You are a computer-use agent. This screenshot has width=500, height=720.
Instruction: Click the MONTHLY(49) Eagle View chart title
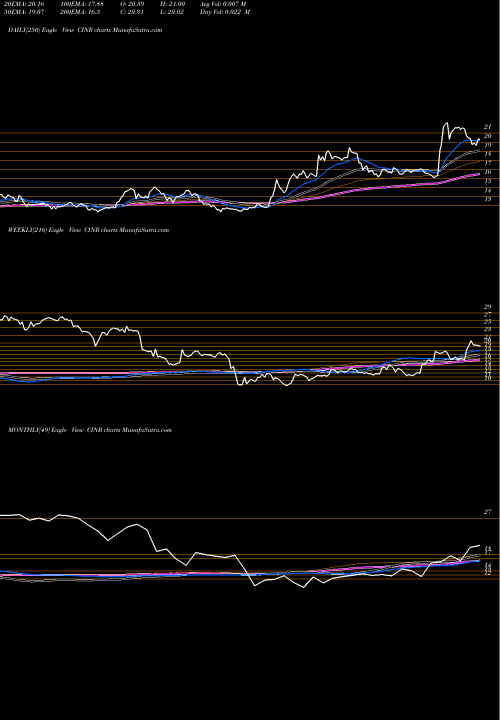(x=90, y=430)
